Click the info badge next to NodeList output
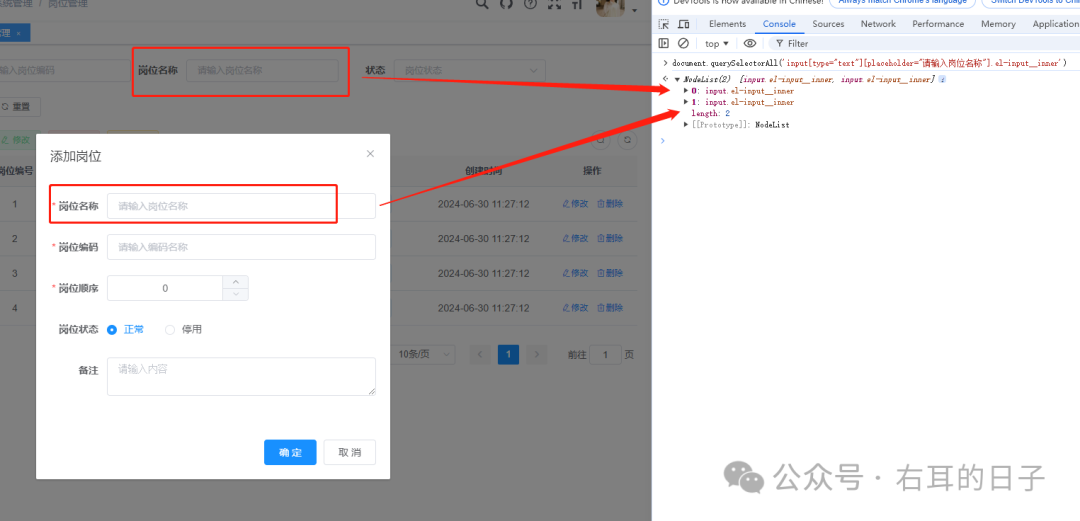The width and height of the screenshot is (1080, 521). pyautogui.click(x=942, y=80)
